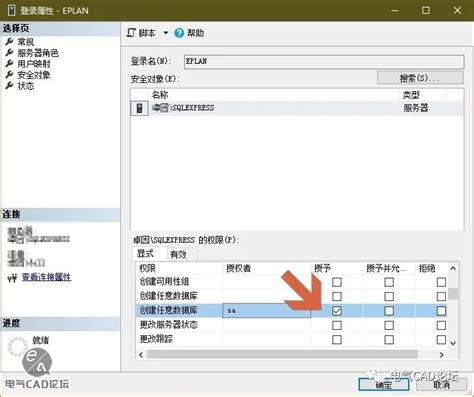The height and width of the screenshot is (397, 474).
Task: Expand the 脚本 dropdown arrow
Action: pyautogui.click(x=166, y=33)
